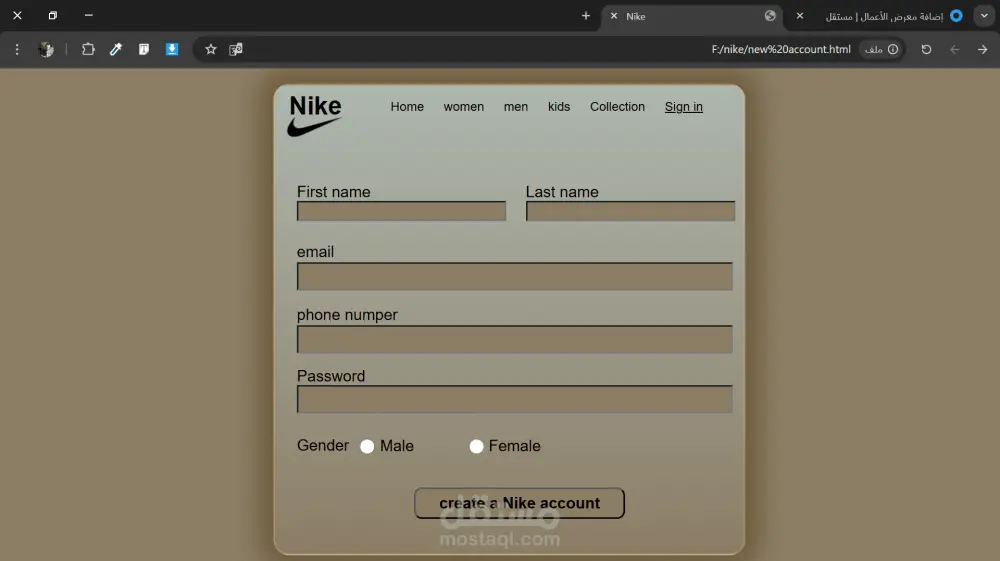Close the Nike tab

point(614,16)
